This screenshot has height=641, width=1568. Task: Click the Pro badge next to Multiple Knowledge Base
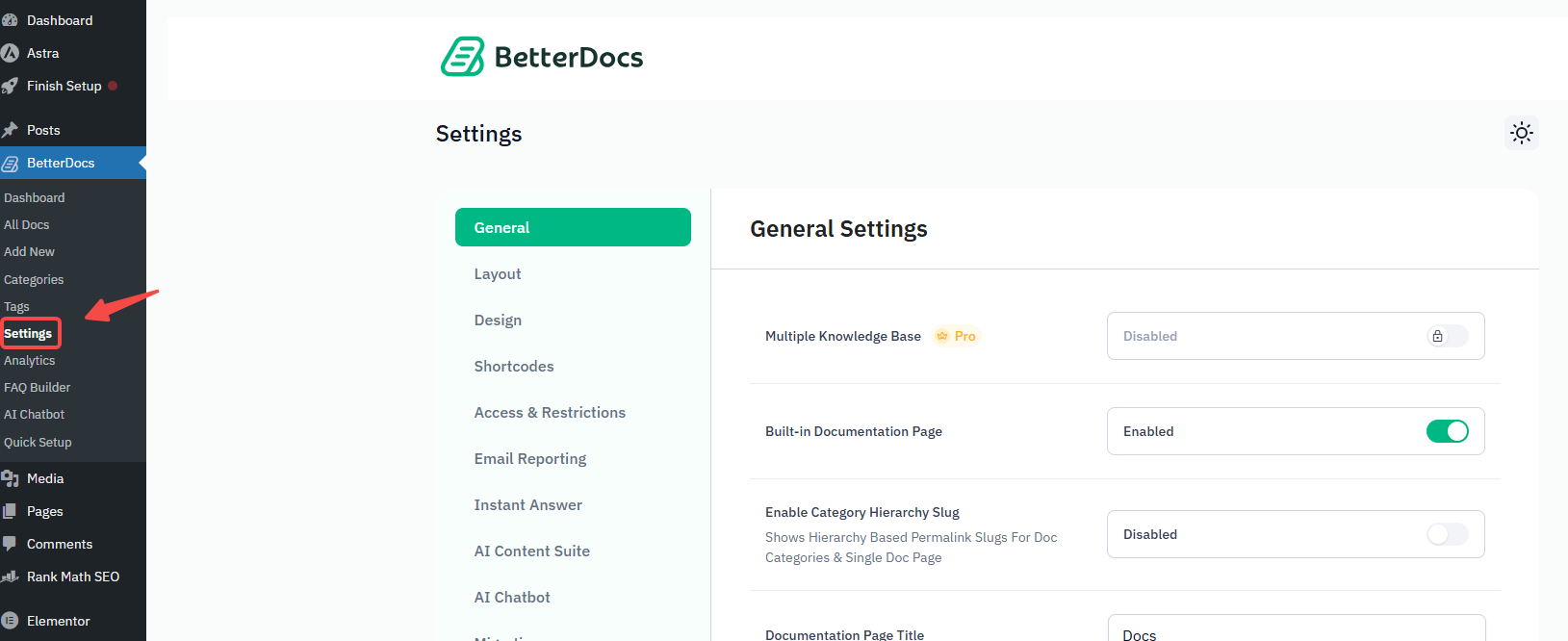tap(956, 336)
